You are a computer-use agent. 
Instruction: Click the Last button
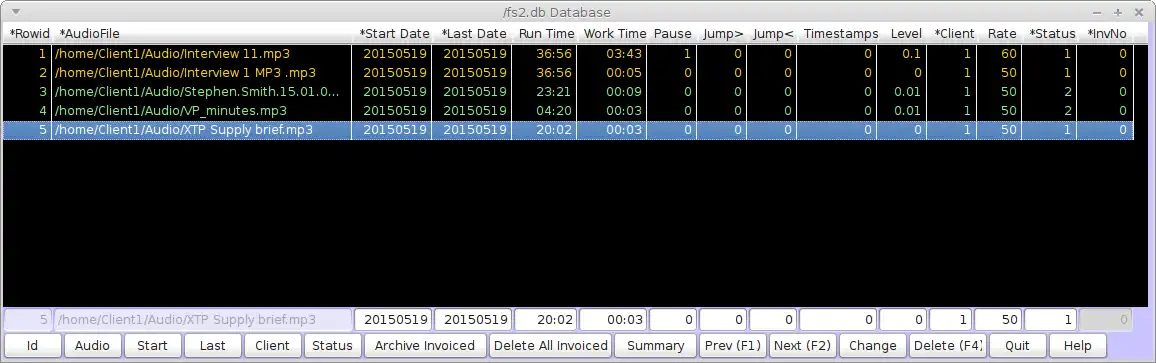pos(212,345)
